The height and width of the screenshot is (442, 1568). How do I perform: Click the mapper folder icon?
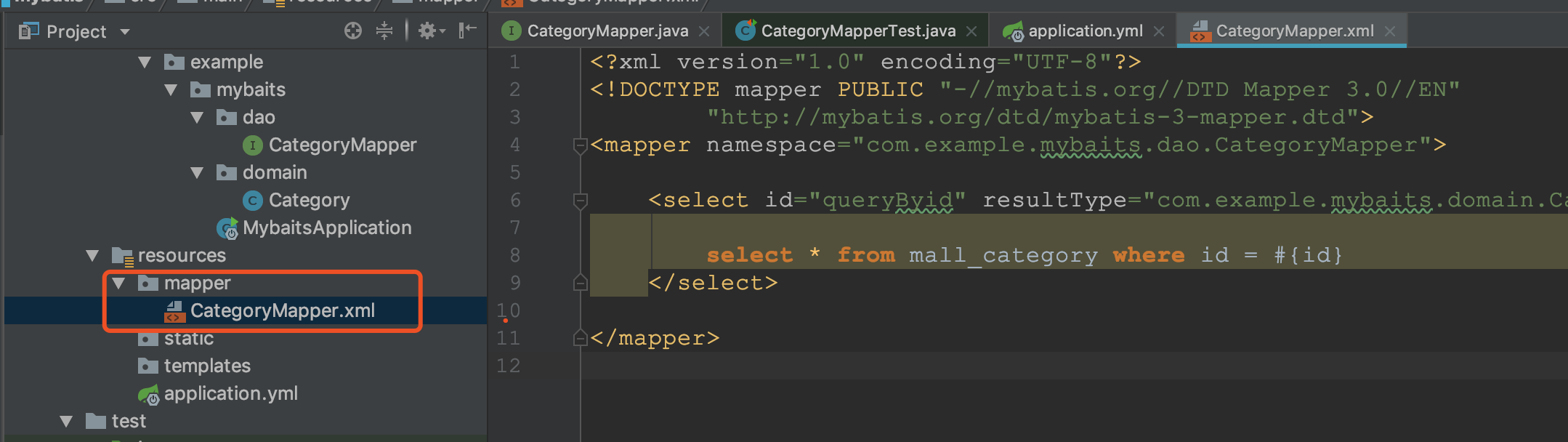[148, 284]
